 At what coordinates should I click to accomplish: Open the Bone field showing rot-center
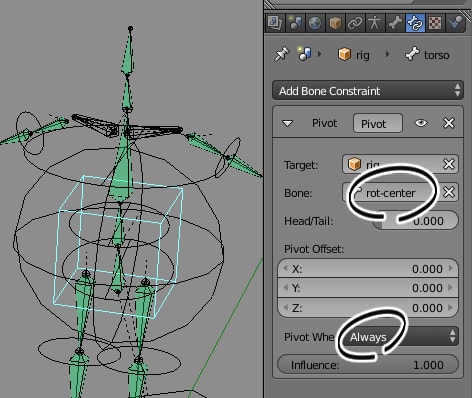tap(392, 193)
